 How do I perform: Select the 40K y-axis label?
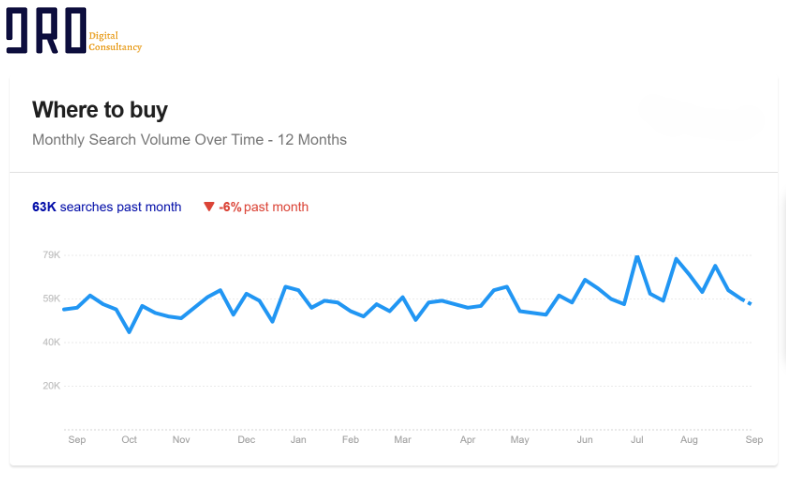[51, 343]
